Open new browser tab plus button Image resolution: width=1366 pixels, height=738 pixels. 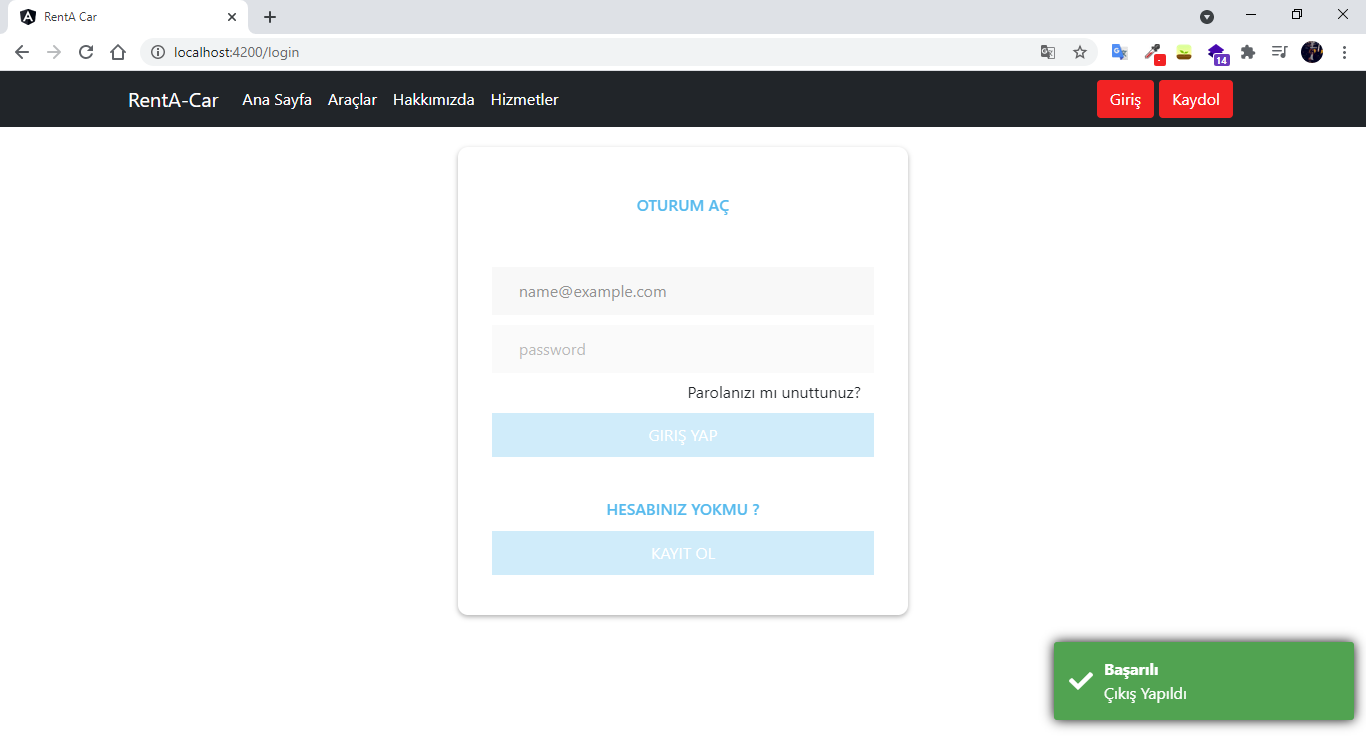coord(270,17)
